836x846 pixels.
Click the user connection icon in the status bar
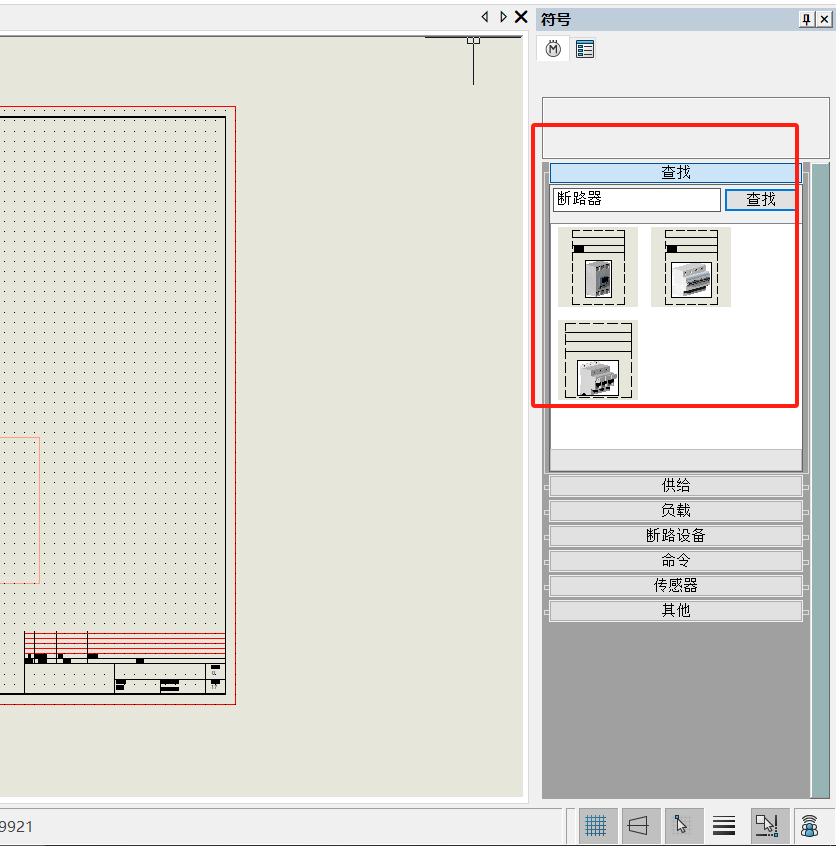810,825
